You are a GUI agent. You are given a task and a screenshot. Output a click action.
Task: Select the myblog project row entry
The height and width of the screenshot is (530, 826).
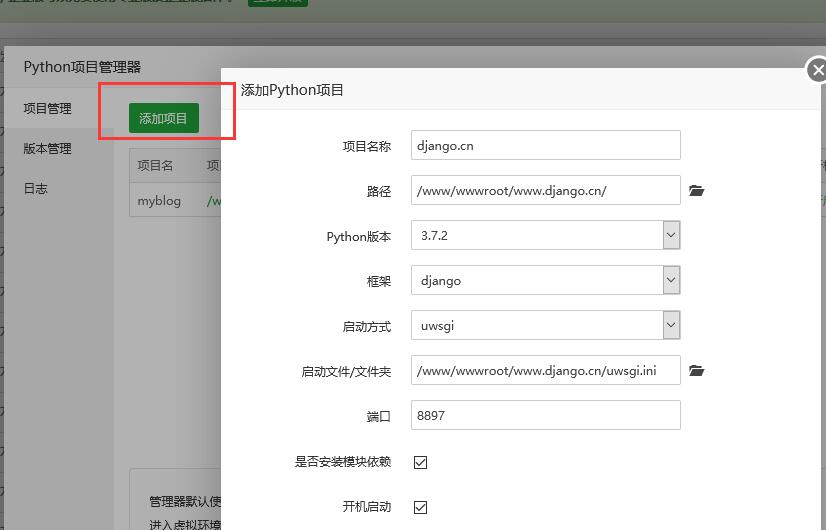[159, 200]
